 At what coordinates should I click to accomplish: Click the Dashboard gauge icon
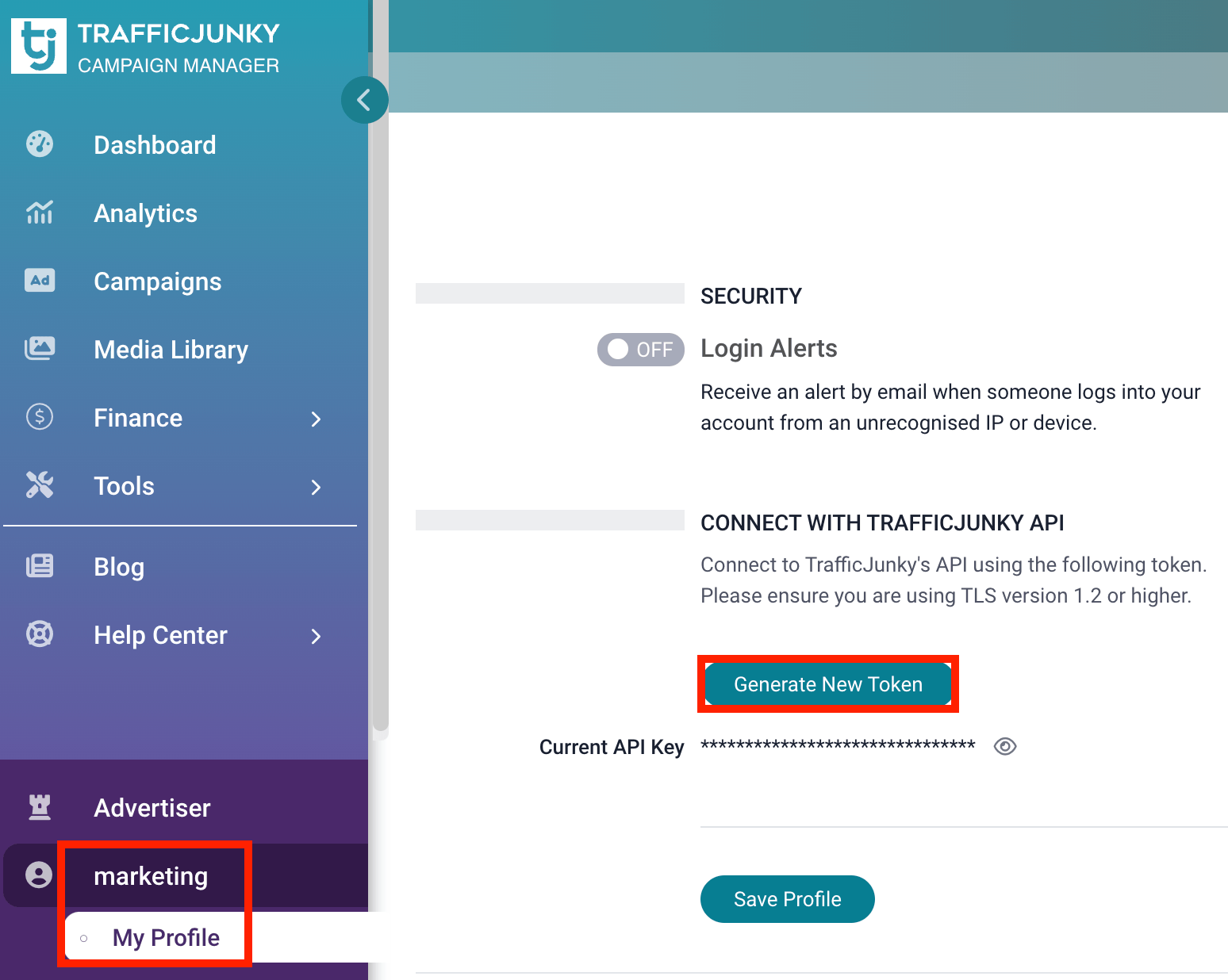[x=40, y=144]
